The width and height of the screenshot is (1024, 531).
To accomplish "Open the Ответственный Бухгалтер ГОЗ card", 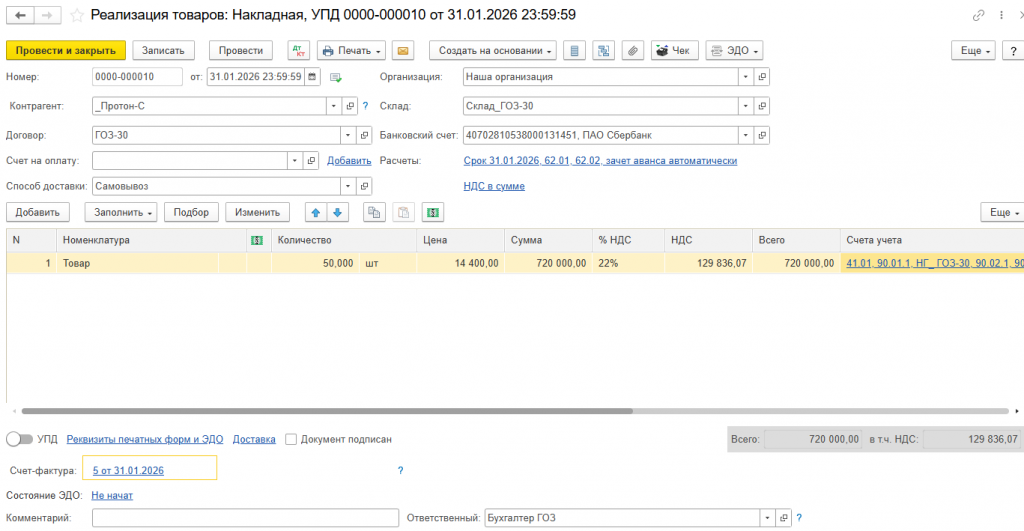I will pos(784,518).
